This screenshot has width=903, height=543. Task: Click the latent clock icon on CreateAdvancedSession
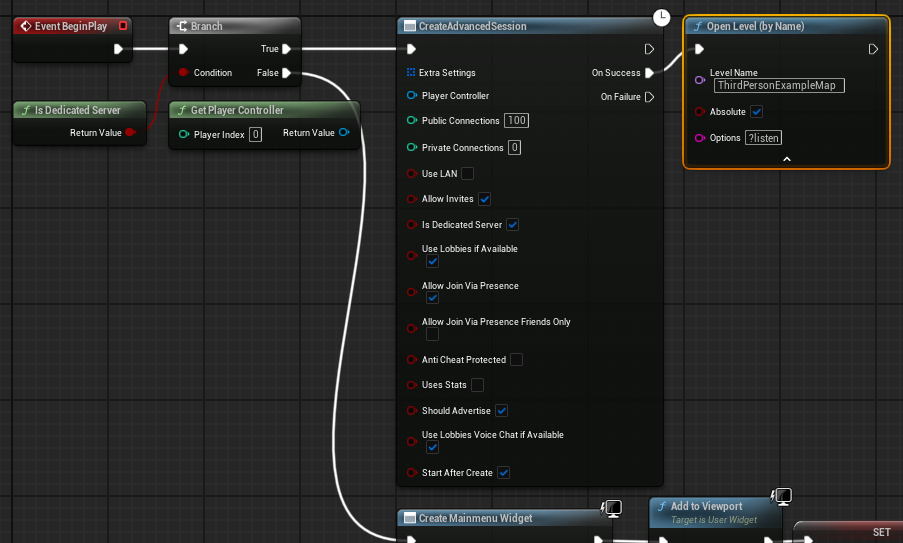(x=661, y=18)
